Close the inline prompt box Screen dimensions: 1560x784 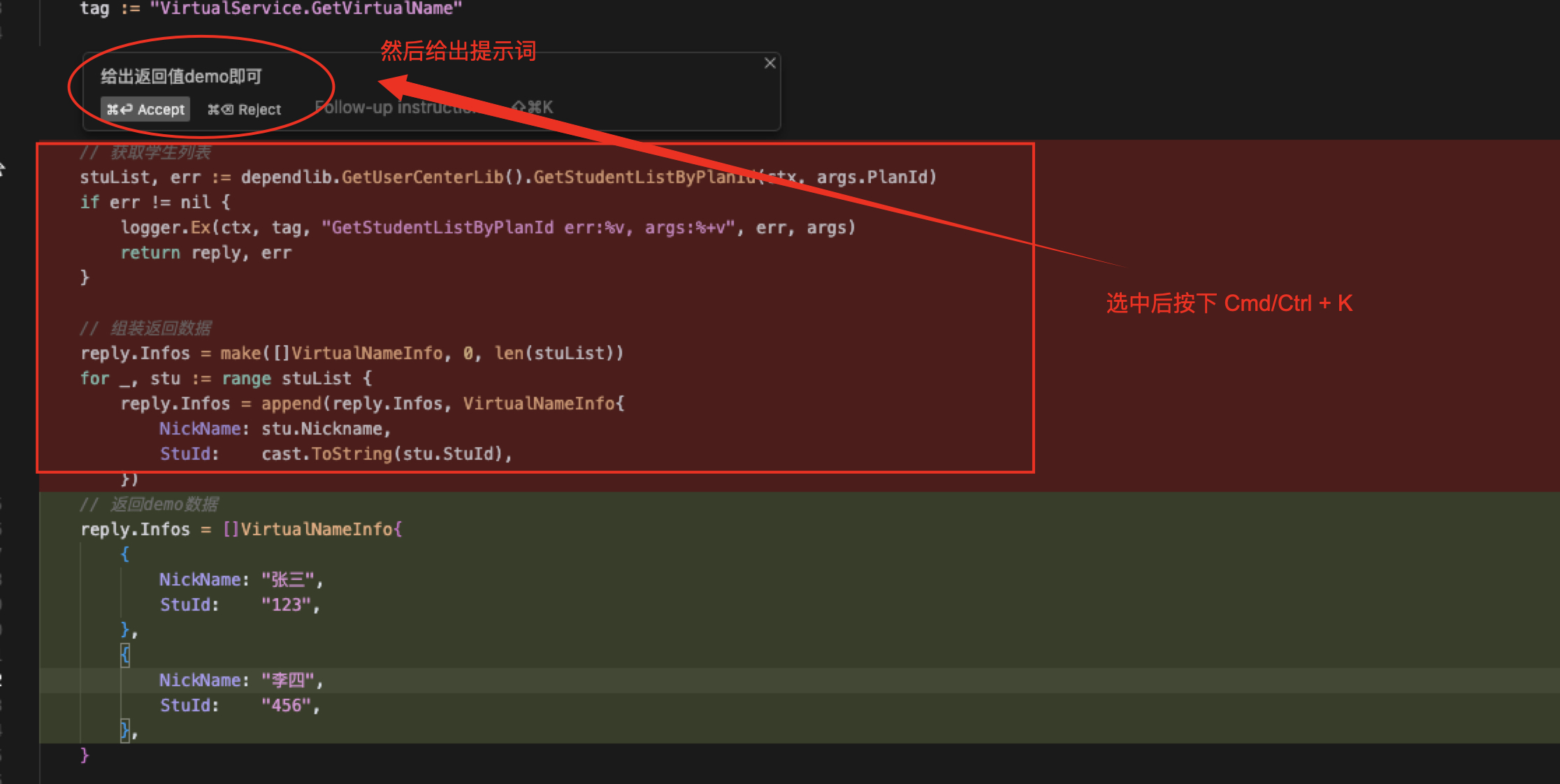tap(770, 63)
